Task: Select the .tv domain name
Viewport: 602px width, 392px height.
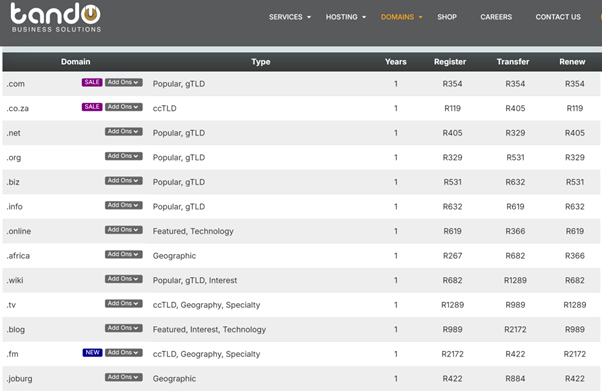Action: pyautogui.click(x=11, y=305)
